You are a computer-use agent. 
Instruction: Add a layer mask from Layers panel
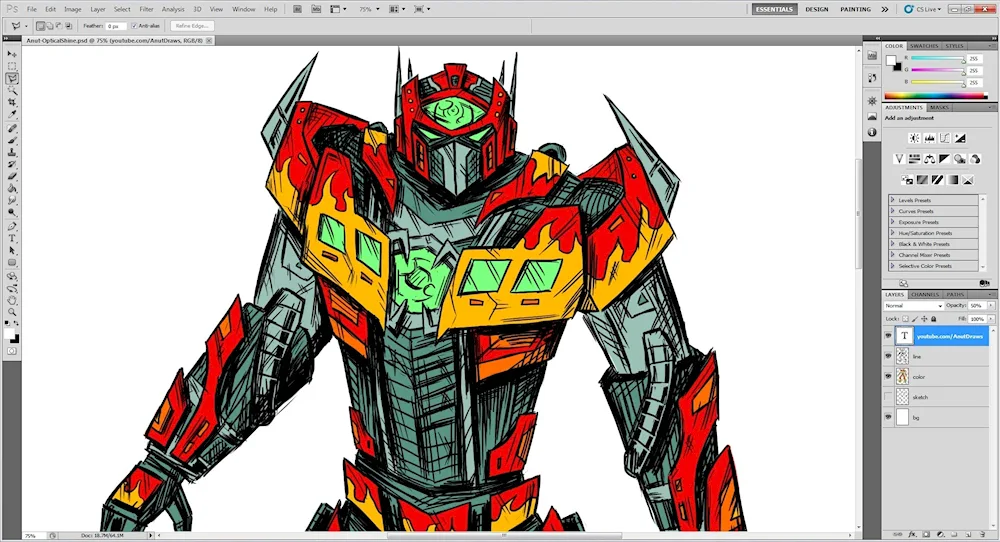(926, 534)
